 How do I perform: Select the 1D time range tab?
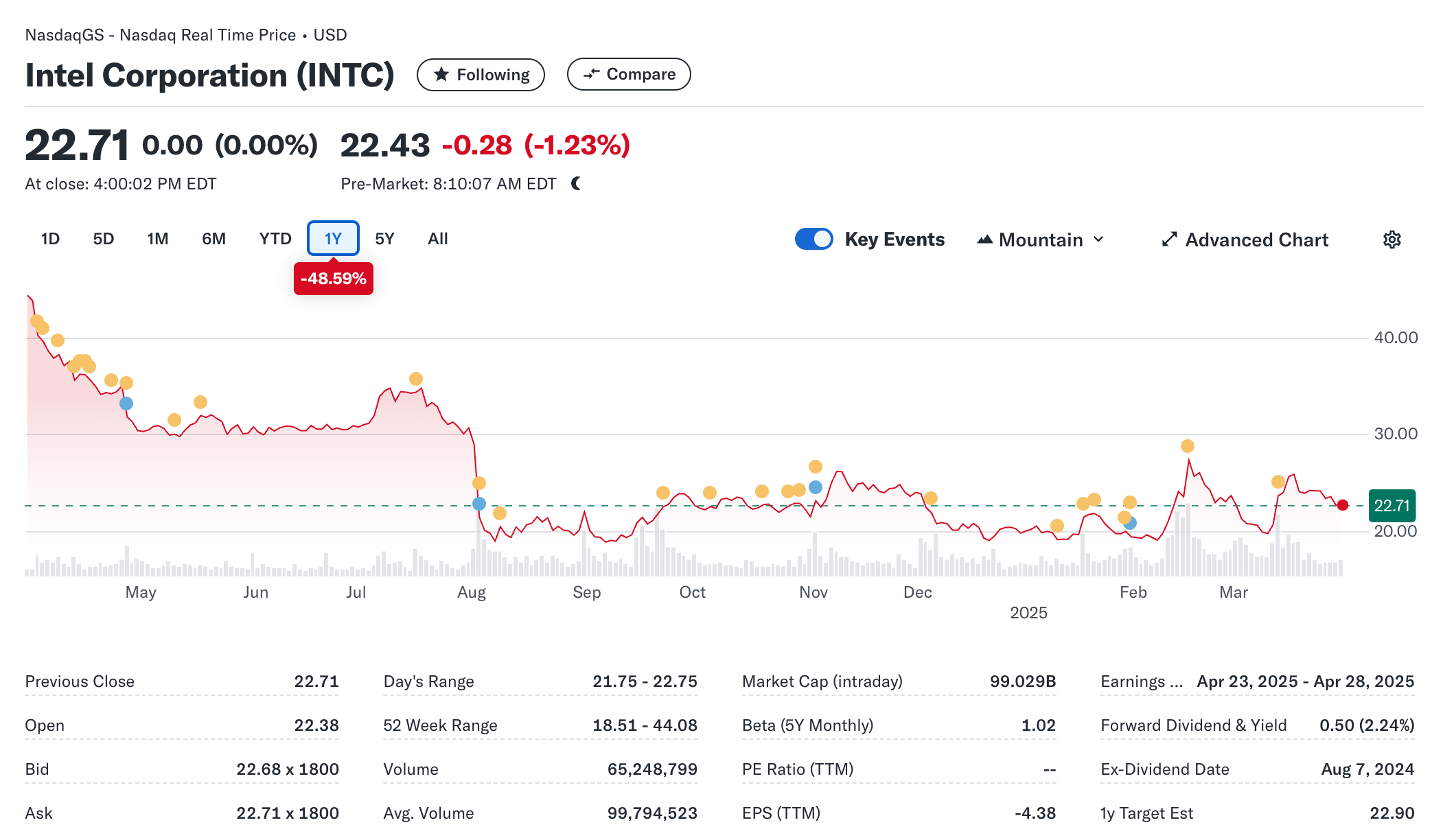tap(50, 239)
